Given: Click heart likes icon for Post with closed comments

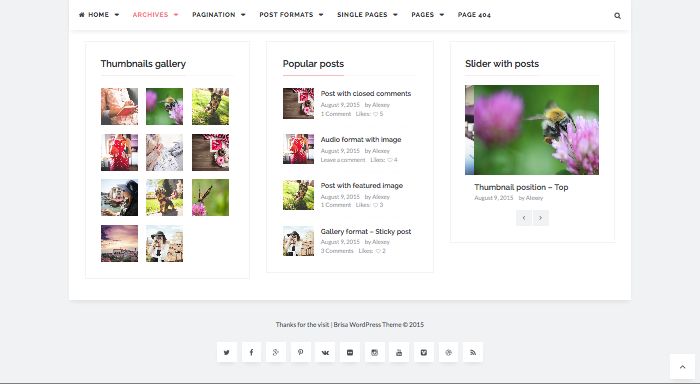Looking at the screenshot, I should pyautogui.click(x=375, y=114).
